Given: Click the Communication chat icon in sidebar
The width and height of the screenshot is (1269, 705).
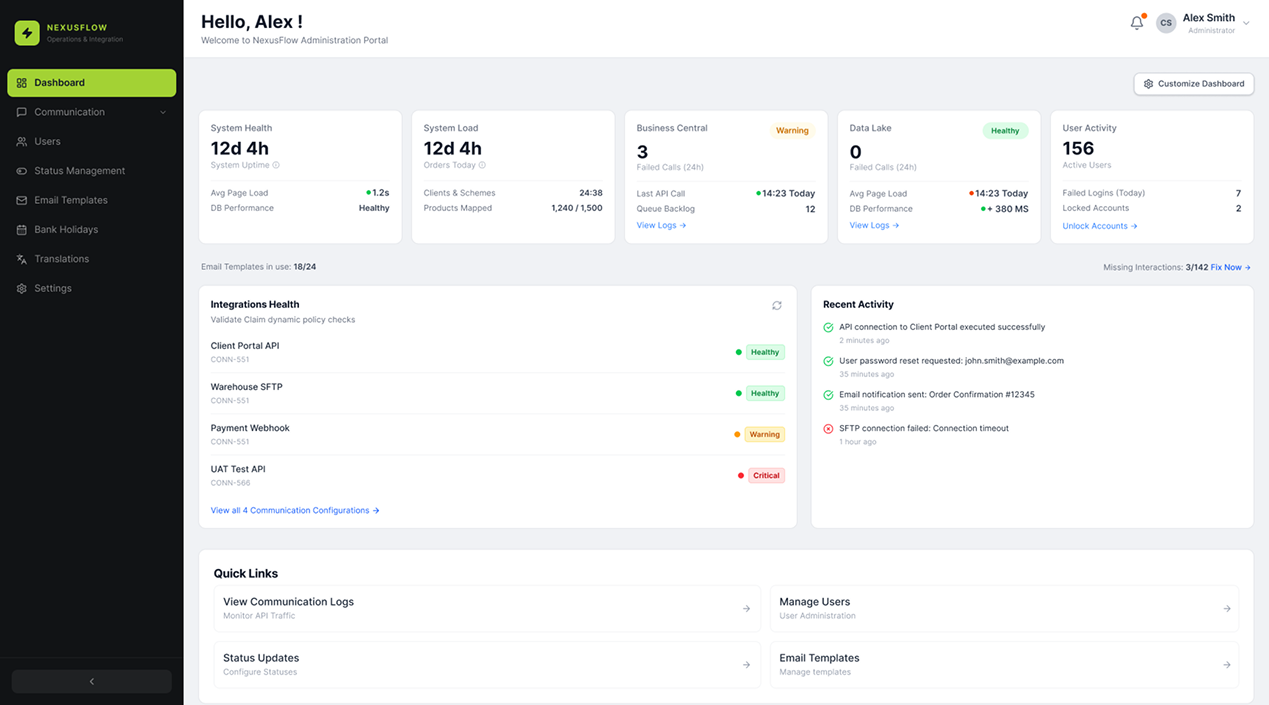Looking at the screenshot, I should 22,112.
